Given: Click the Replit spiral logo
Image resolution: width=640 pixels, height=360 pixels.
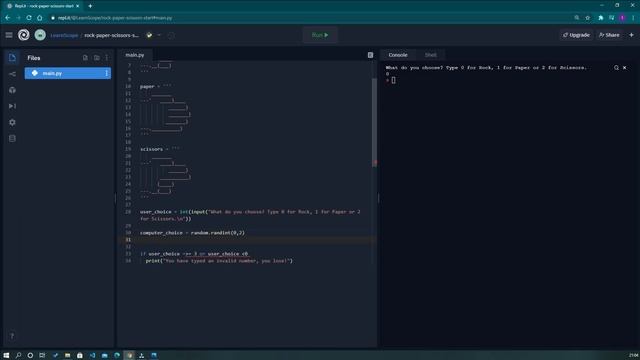Looking at the screenshot, I should [x=24, y=35].
